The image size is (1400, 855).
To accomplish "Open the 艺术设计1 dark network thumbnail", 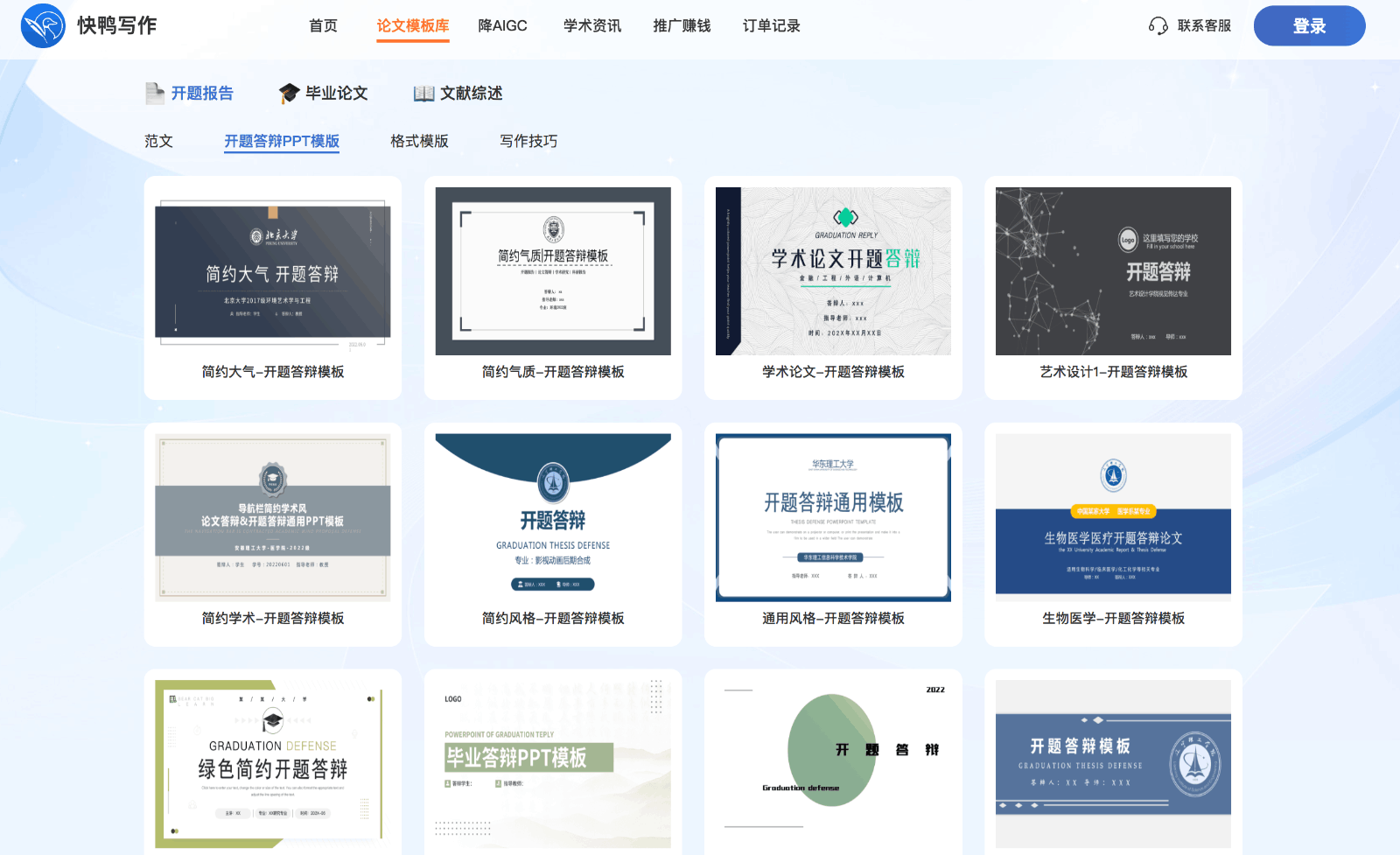I will pos(1113,271).
